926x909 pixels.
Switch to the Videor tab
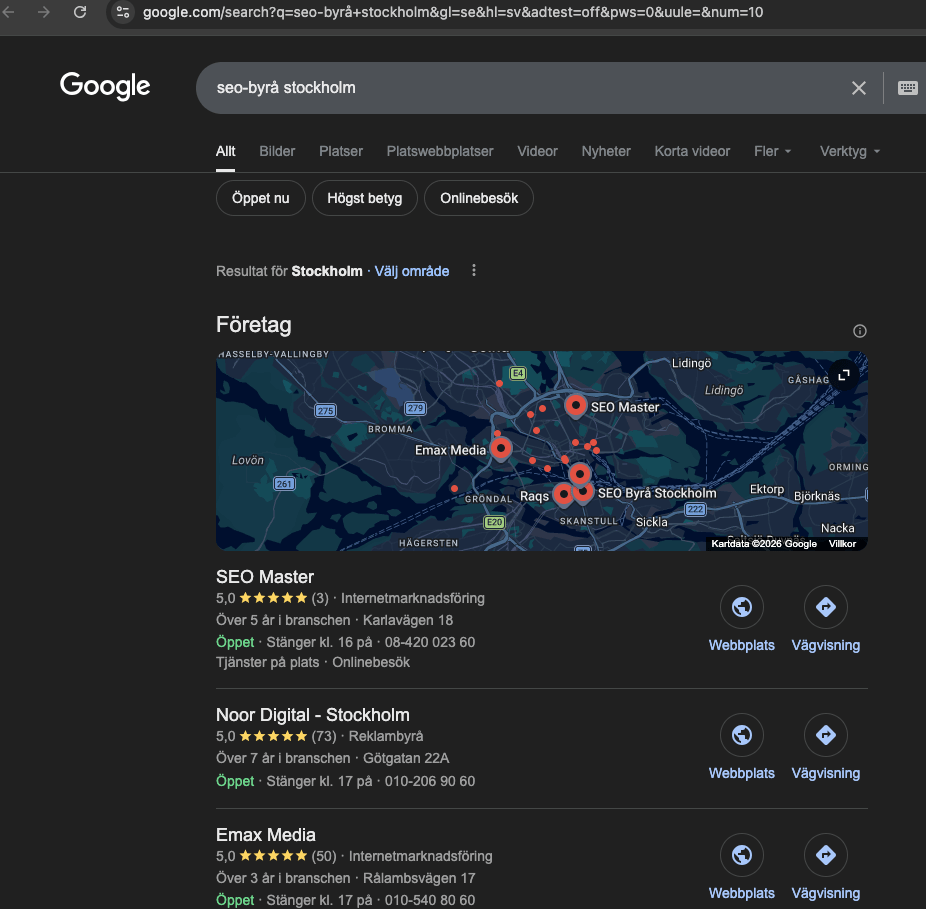[537, 151]
